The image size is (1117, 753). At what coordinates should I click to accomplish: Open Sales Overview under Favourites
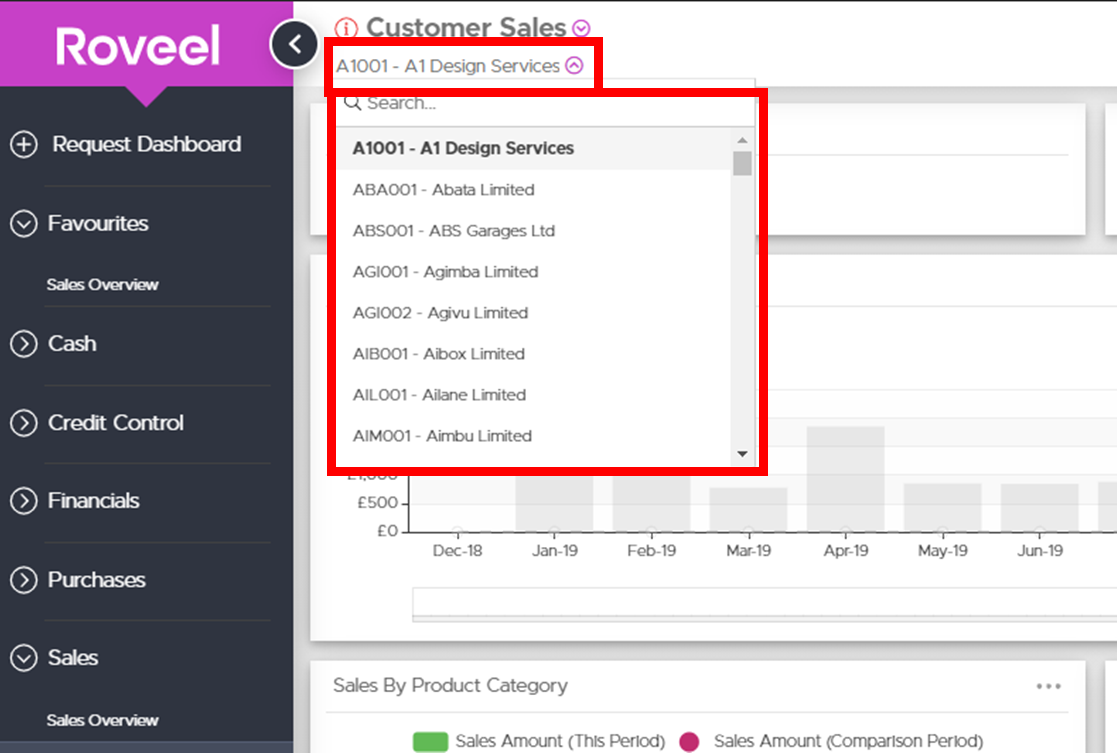(103, 284)
